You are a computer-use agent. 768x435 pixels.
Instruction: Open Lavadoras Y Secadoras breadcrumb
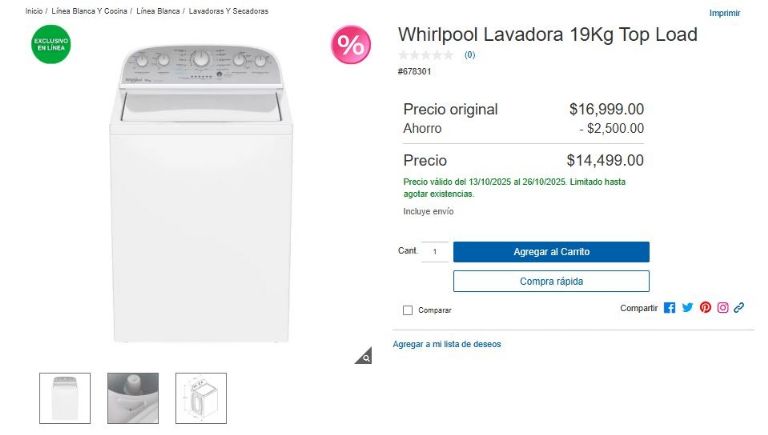(x=228, y=11)
